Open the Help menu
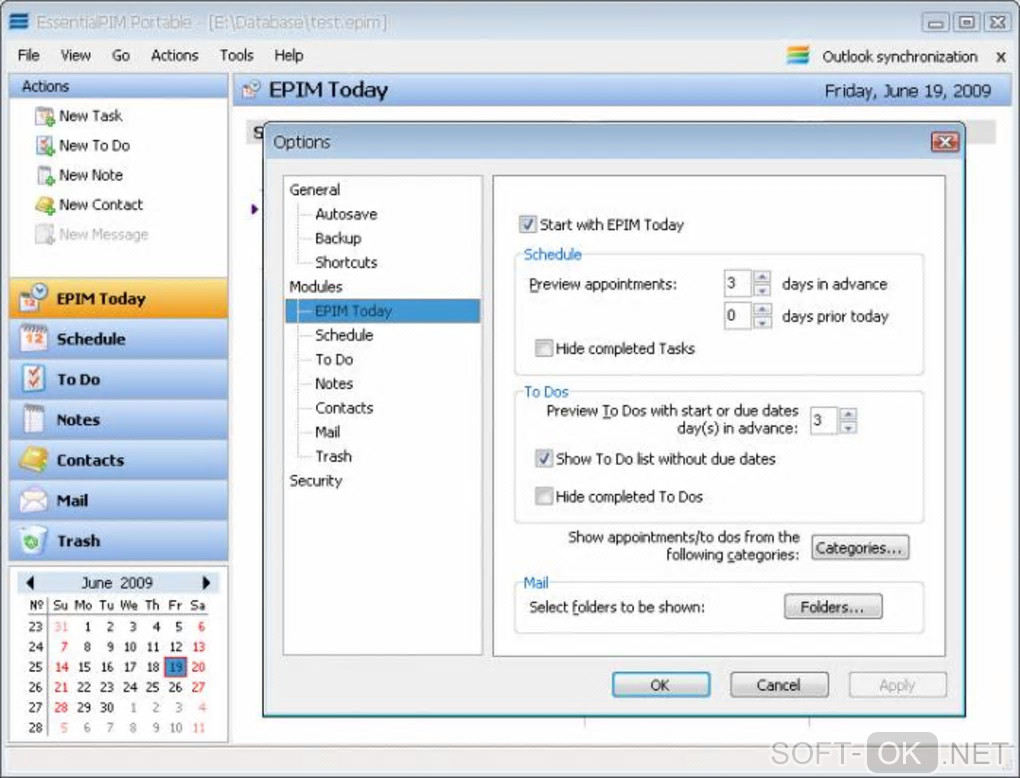 click(289, 56)
